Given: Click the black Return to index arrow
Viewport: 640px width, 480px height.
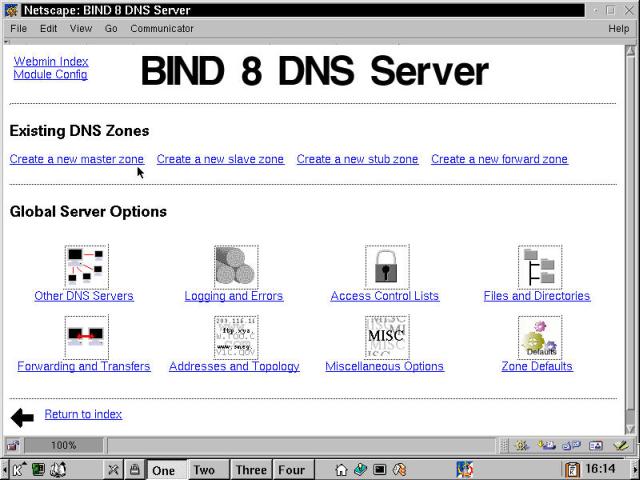Looking at the screenshot, I should pyautogui.click(x=22, y=417).
